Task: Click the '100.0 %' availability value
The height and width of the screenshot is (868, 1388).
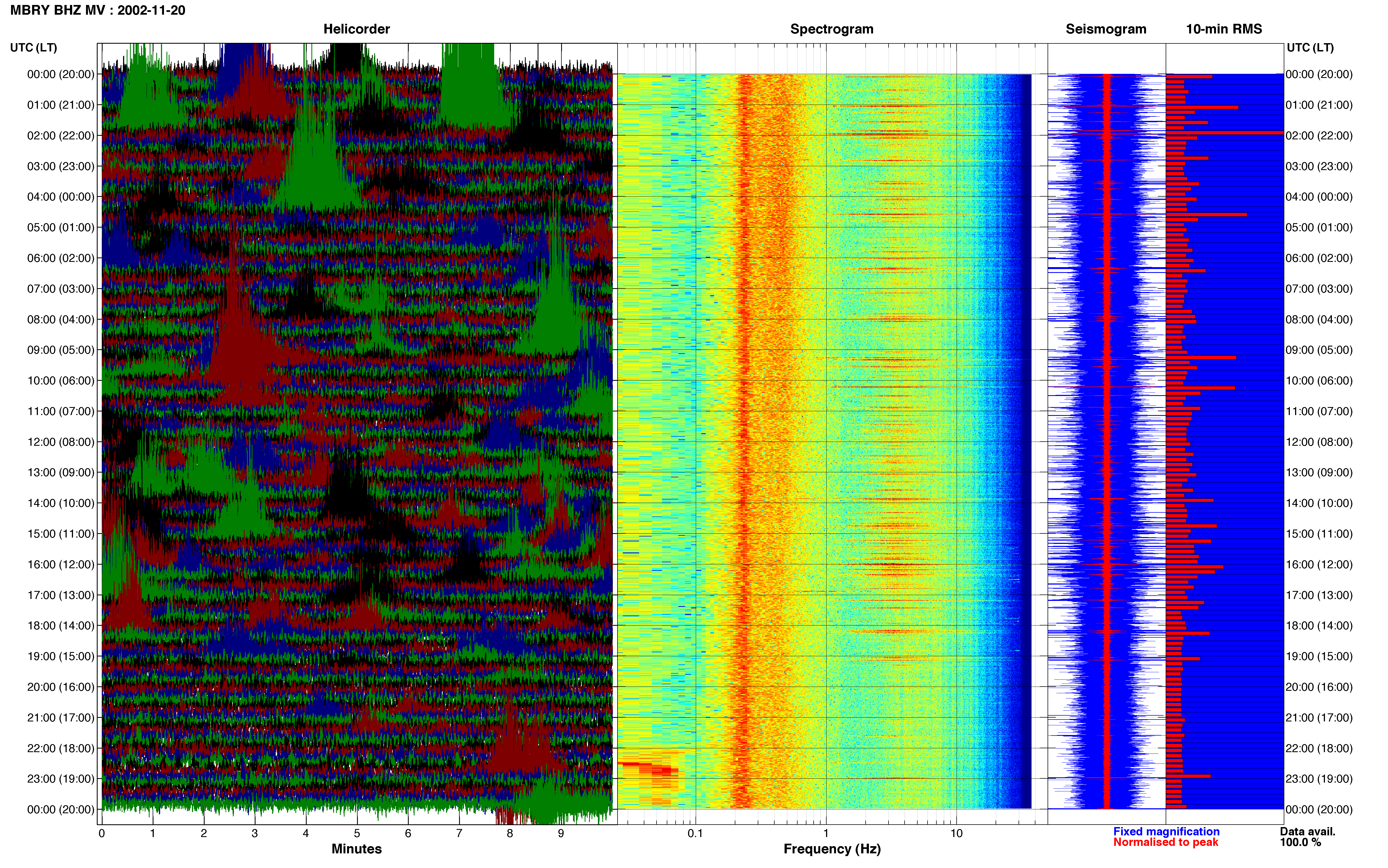Action: tap(1300, 843)
